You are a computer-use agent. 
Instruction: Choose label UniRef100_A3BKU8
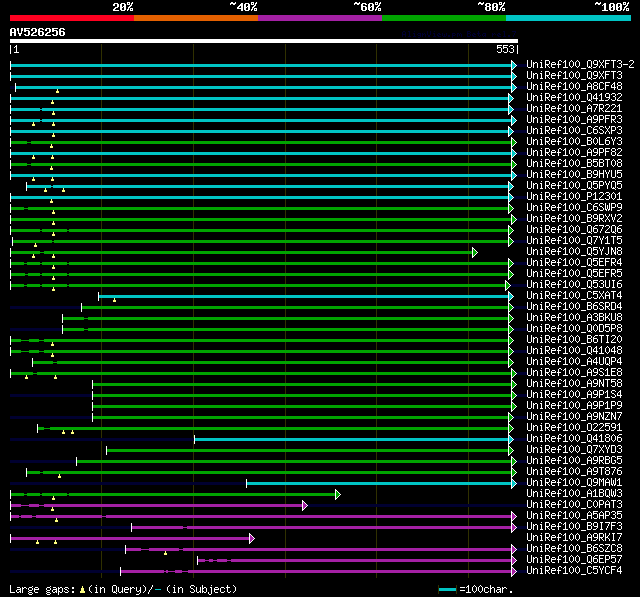pyautogui.click(x=574, y=318)
